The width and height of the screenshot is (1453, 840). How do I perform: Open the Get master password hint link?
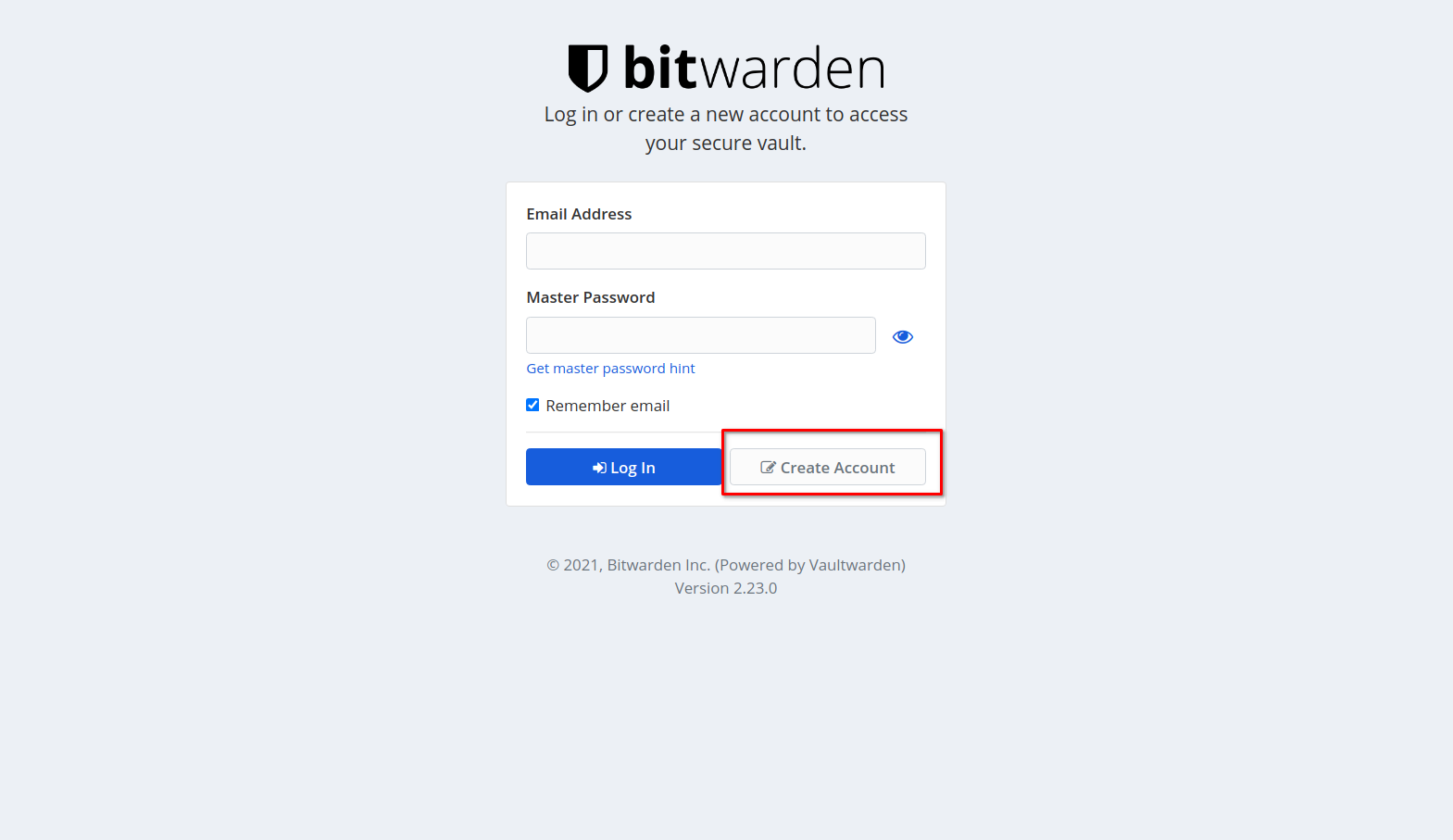click(x=610, y=369)
